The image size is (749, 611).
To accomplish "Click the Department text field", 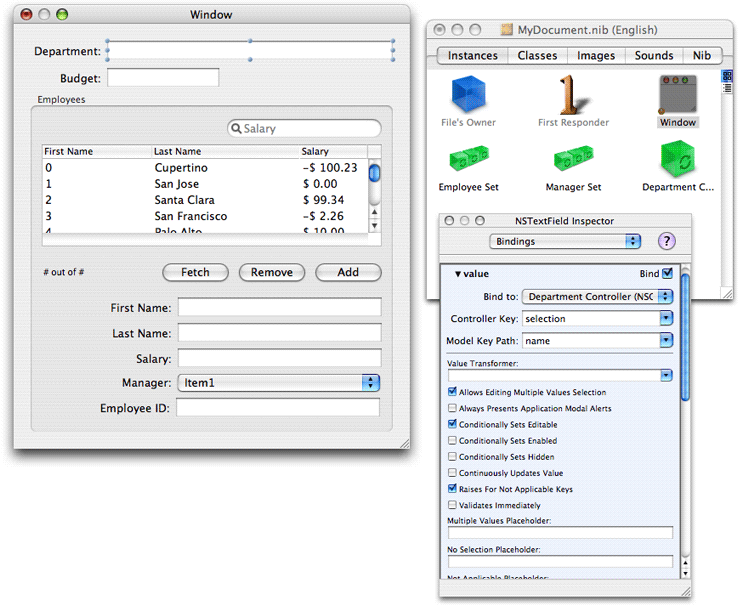I will tap(250, 51).
